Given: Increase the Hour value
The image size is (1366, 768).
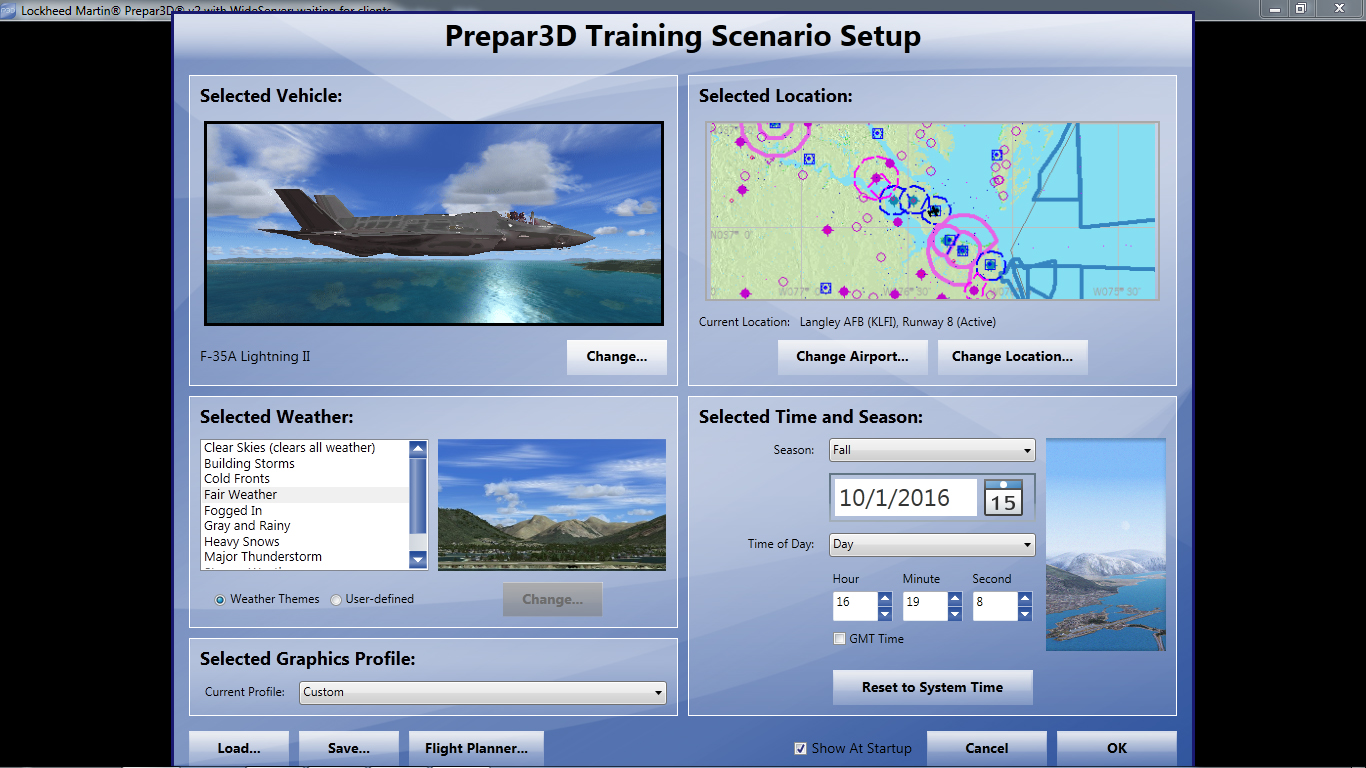Looking at the screenshot, I should (x=885, y=599).
